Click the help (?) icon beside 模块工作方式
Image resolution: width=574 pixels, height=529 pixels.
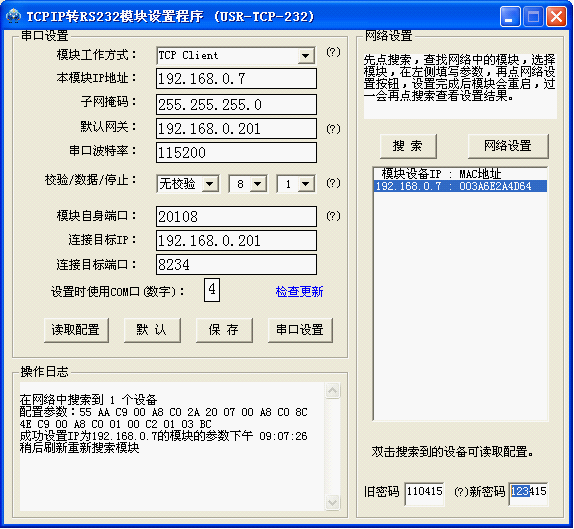point(333,52)
